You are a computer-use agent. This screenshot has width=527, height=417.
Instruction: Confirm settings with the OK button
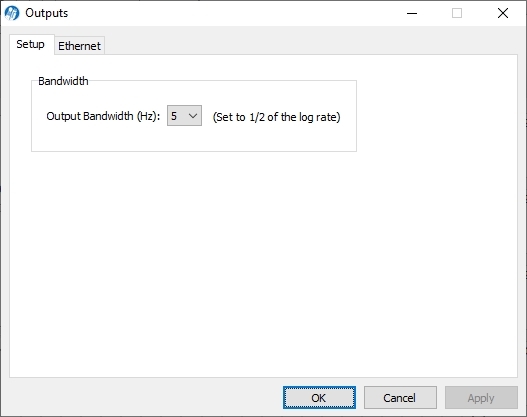[x=319, y=398]
